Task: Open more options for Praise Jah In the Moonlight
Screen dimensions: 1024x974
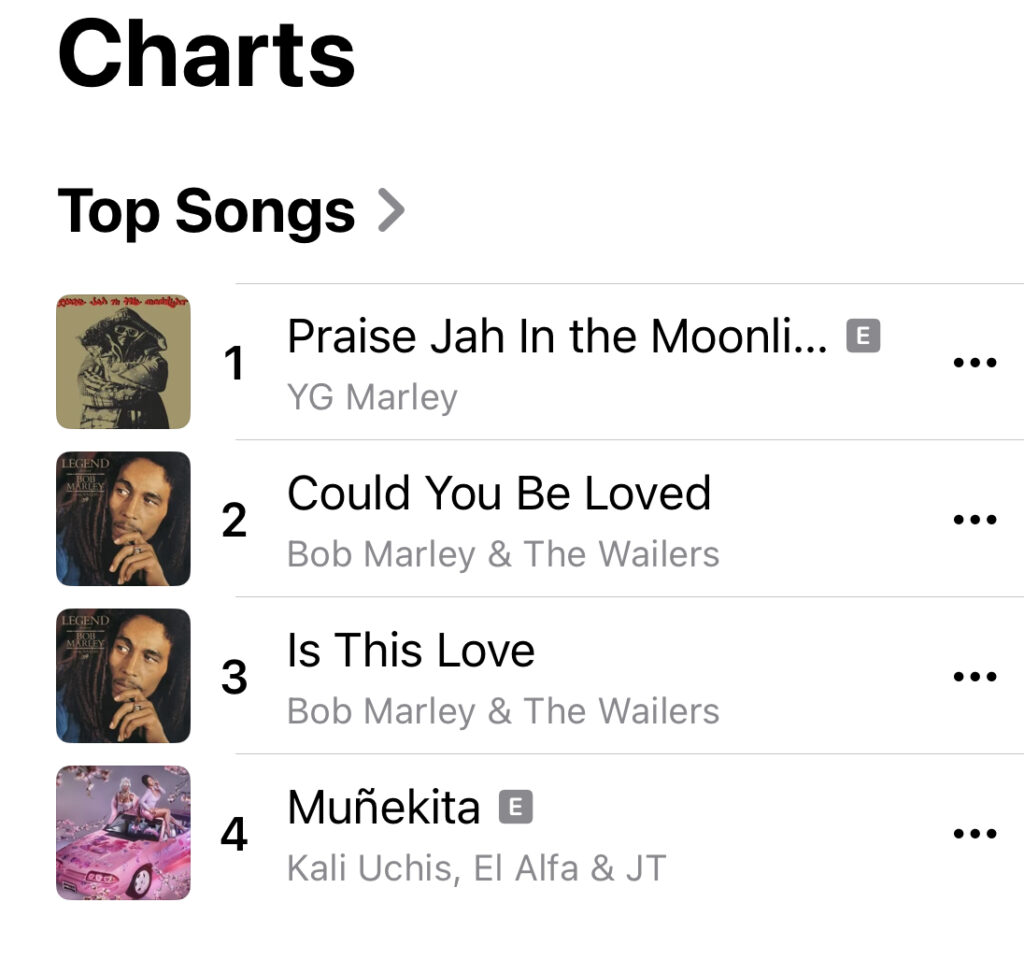Action: pyautogui.click(x=975, y=363)
